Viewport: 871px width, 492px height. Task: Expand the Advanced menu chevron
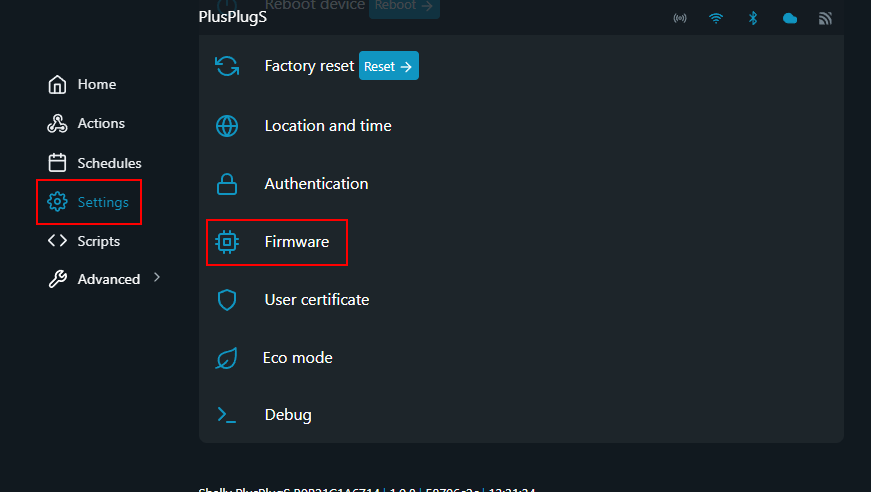tap(157, 278)
